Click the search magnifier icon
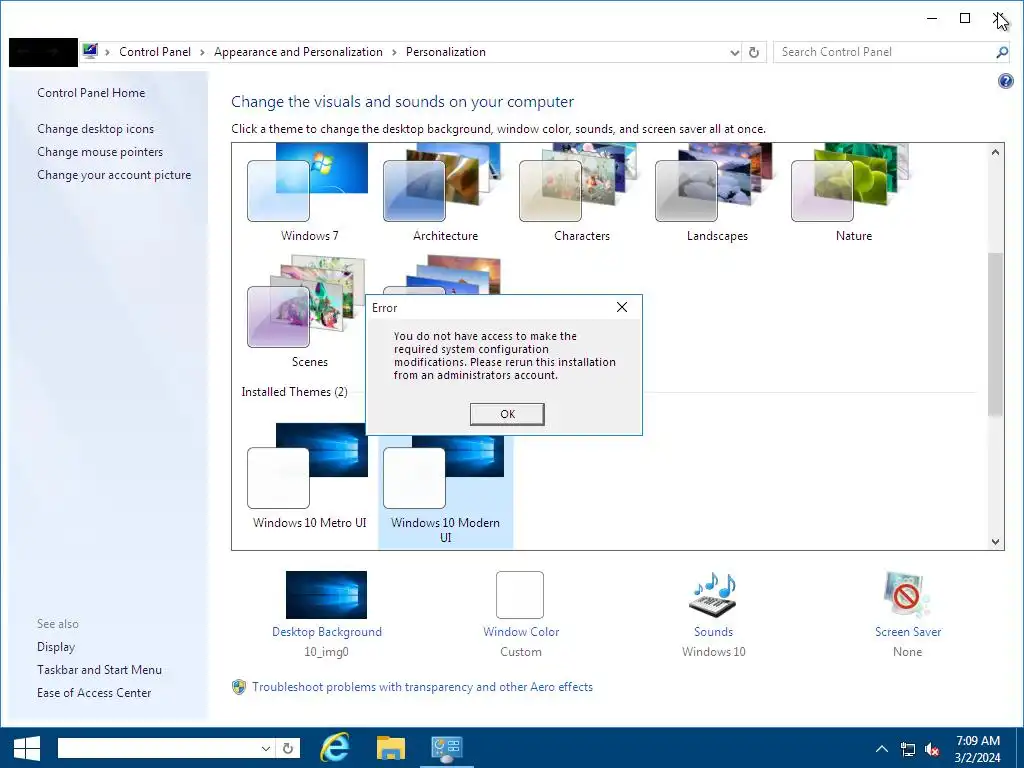Image resolution: width=1024 pixels, height=768 pixels. click(x=1002, y=52)
